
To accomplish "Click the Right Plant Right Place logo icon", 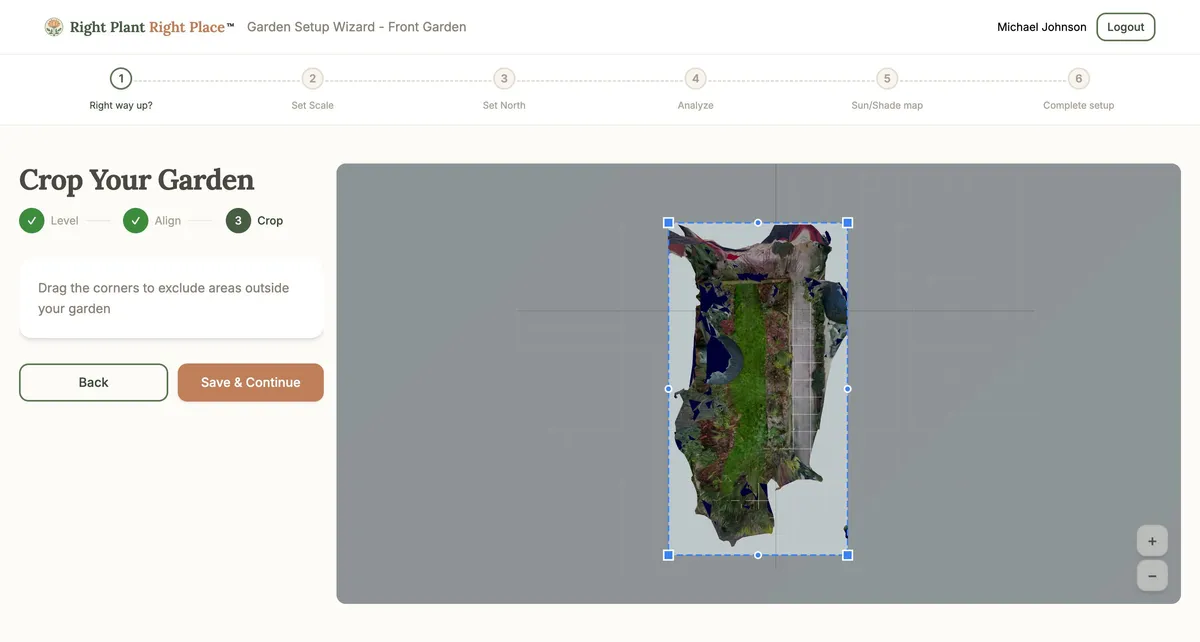I will [54, 27].
